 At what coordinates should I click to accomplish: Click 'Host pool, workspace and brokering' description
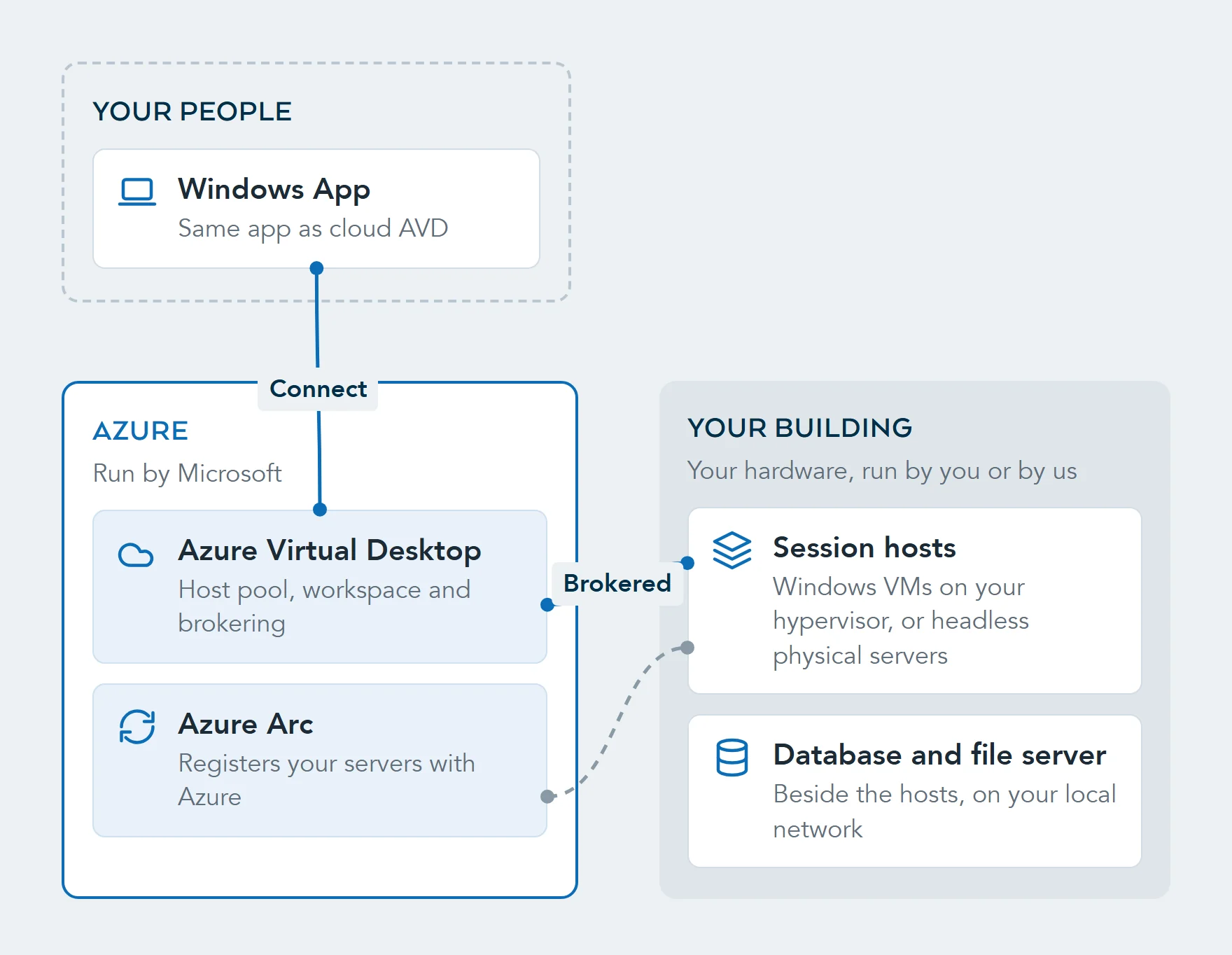324,606
